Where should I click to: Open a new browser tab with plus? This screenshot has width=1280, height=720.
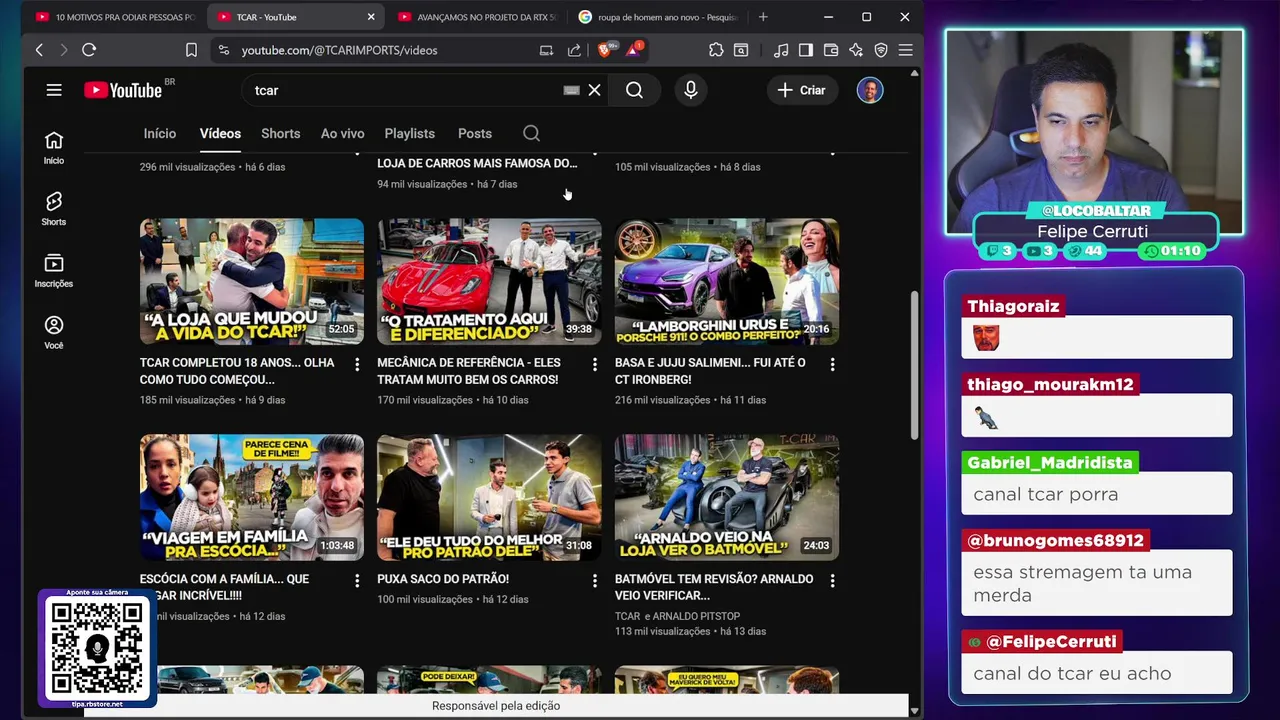point(763,17)
